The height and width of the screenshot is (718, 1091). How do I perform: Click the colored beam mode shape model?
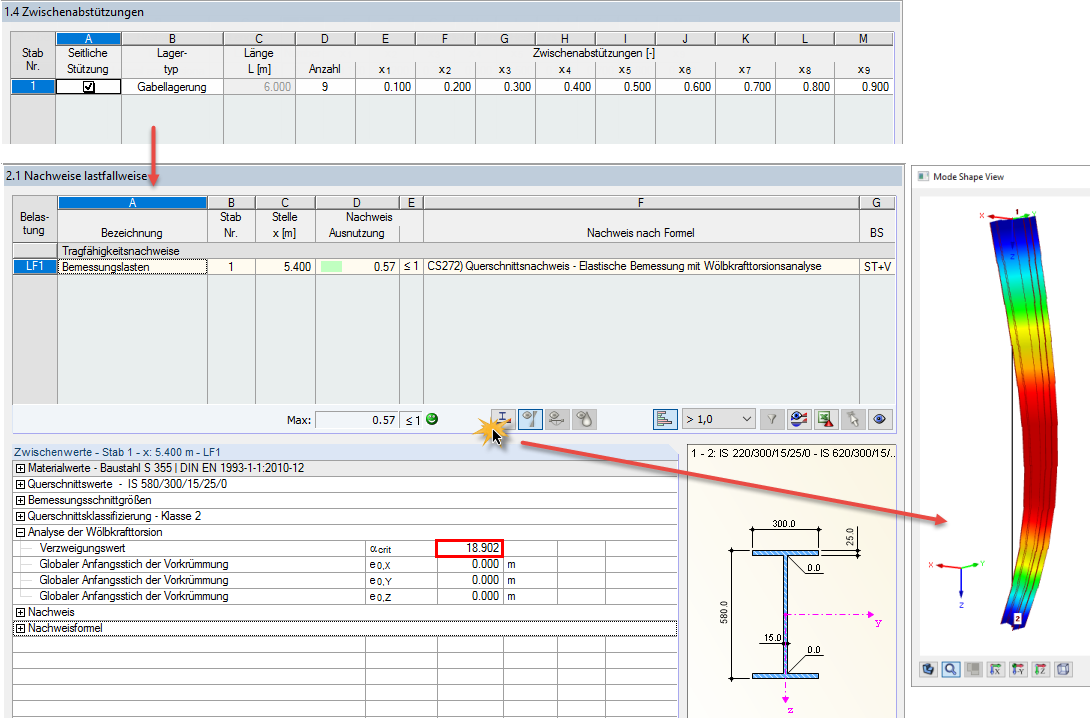(x=1030, y=422)
